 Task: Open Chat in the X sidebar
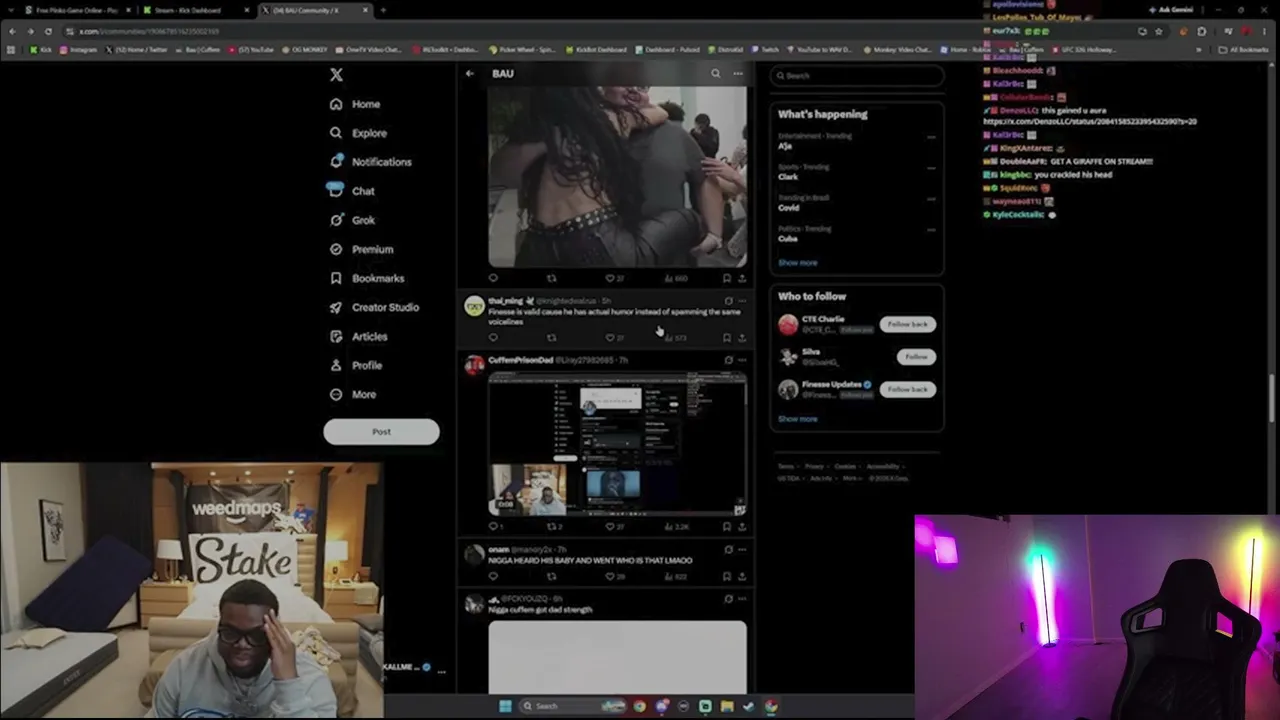coord(351,191)
